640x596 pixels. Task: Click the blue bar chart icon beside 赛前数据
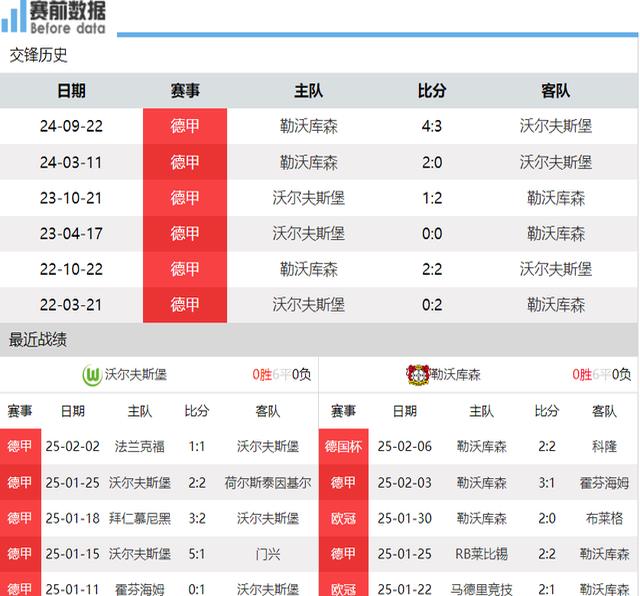[x=13, y=17]
